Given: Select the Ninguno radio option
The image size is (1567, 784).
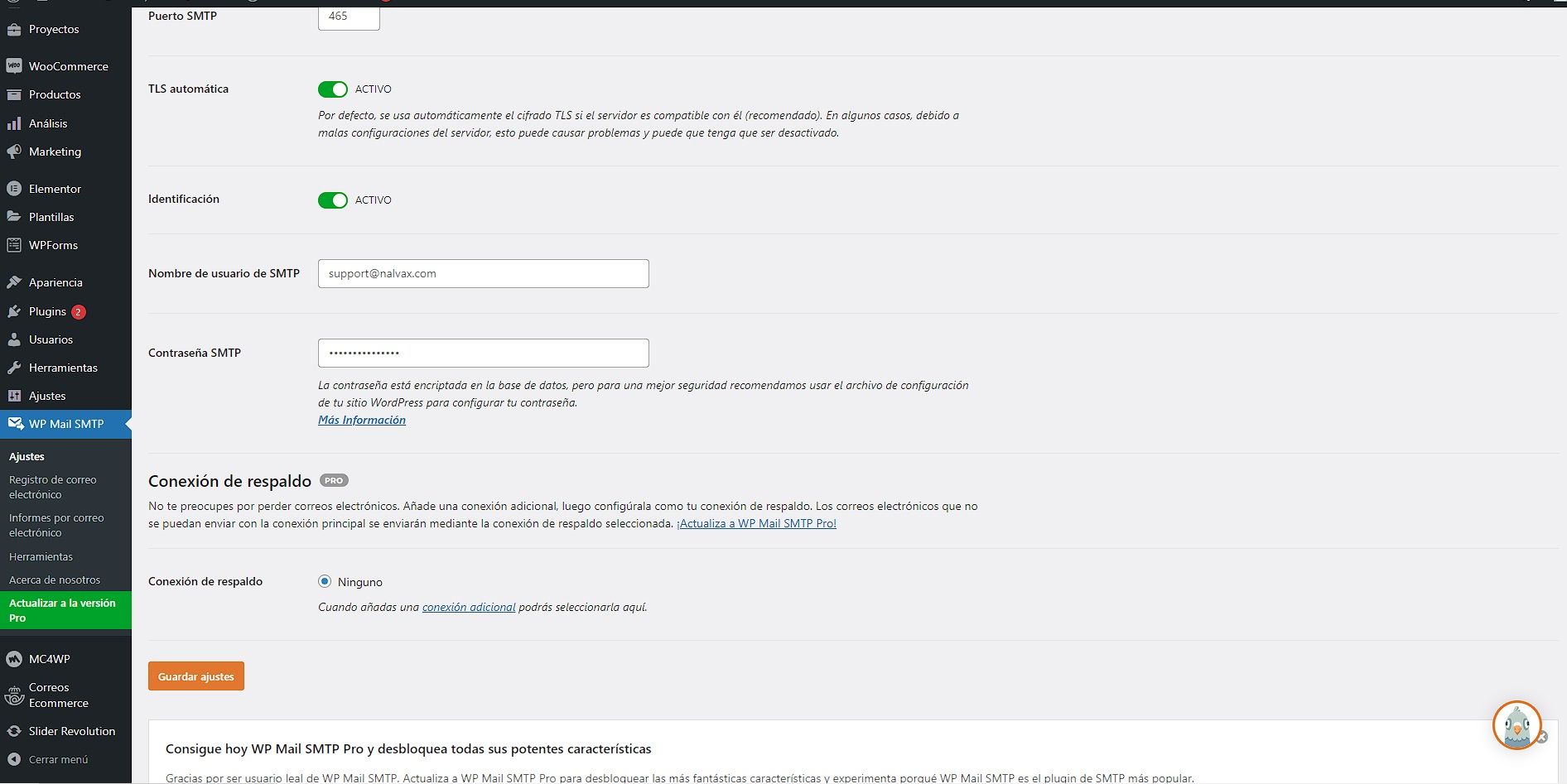Looking at the screenshot, I should click(325, 582).
